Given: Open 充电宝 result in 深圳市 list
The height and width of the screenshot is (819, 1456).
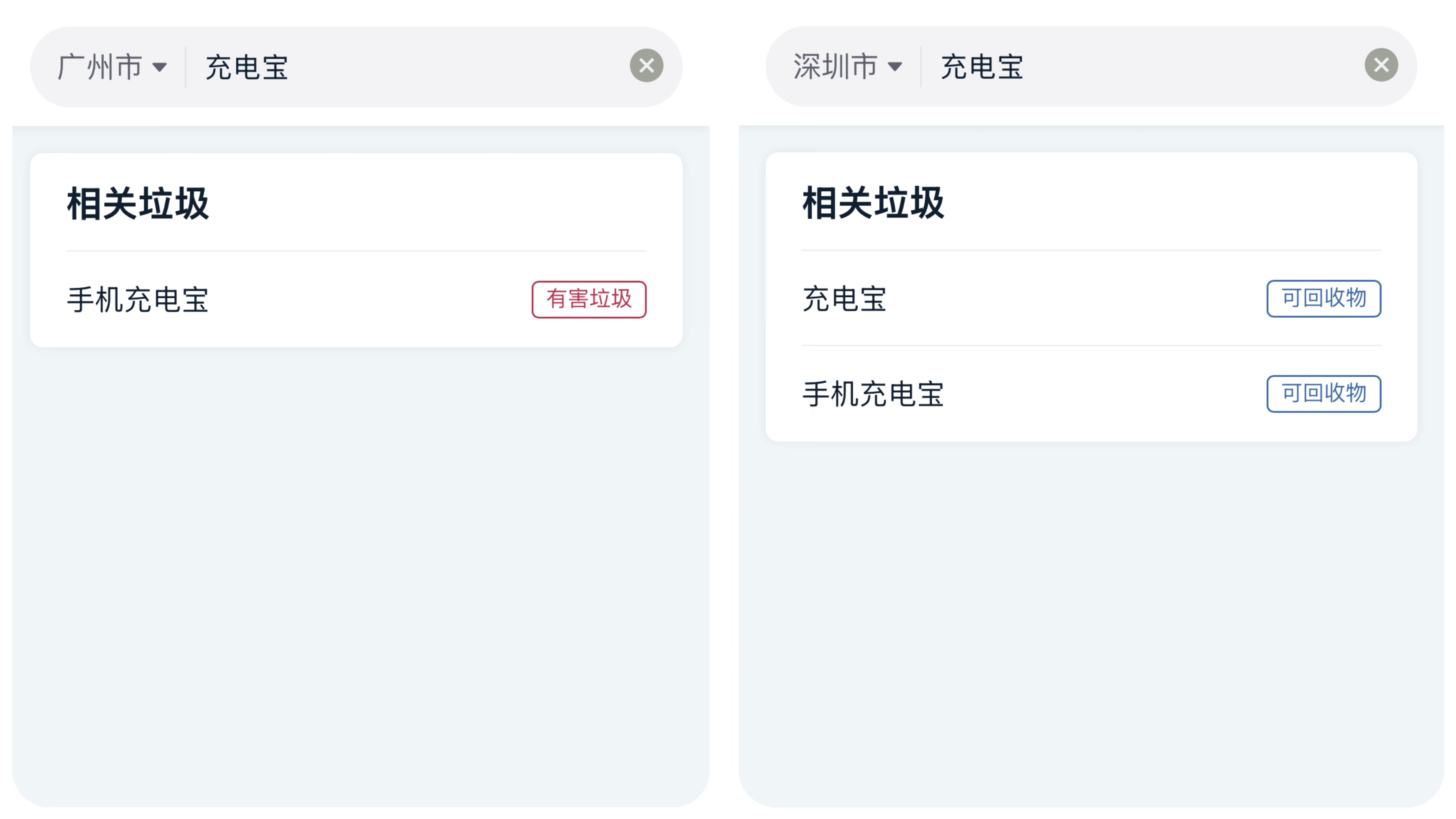Looking at the screenshot, I should tap(844, 298).
